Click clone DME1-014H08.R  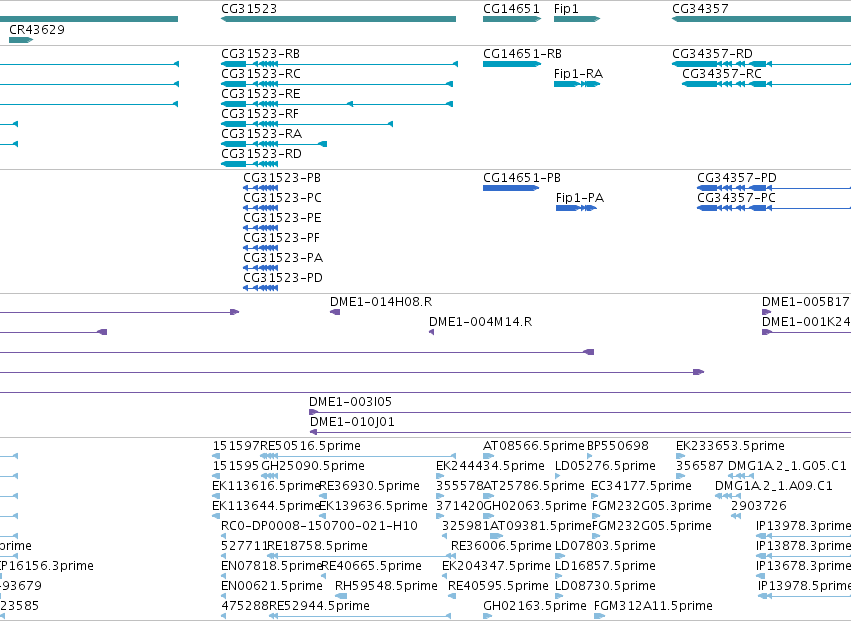(381, 302)
